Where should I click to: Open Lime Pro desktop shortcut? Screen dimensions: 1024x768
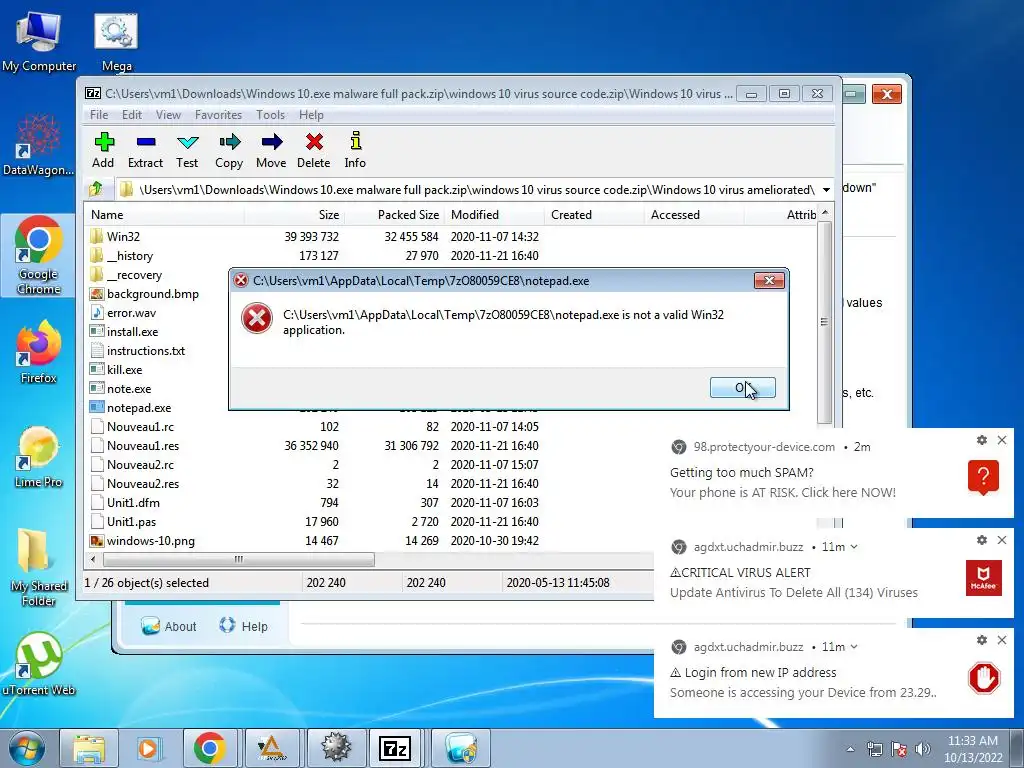coord(39,457)
